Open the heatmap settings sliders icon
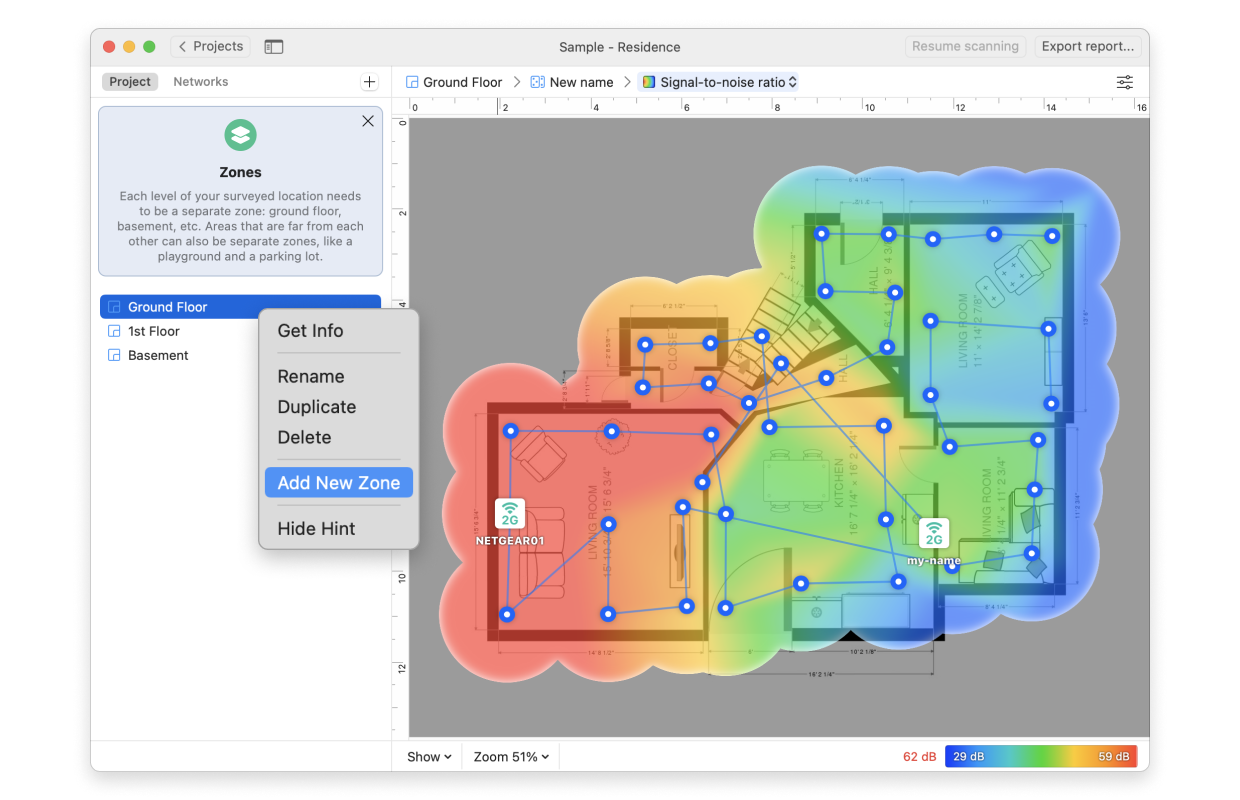This screenshot has width=1240, height=800. 1125,82
